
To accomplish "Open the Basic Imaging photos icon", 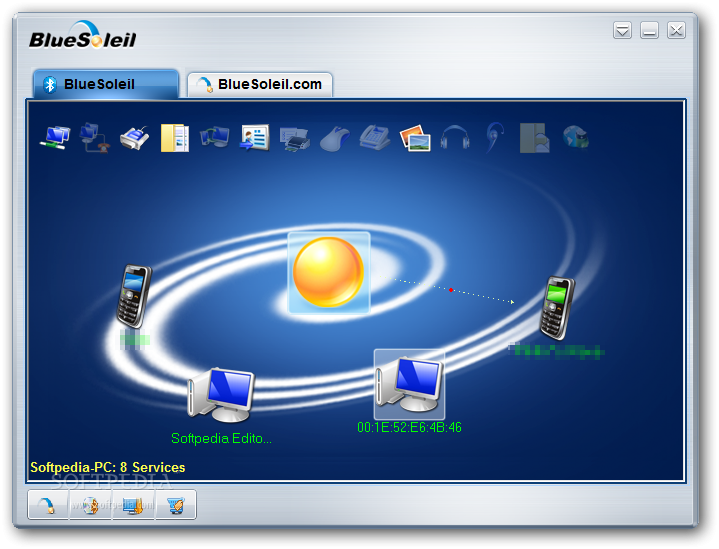I will coord(415,138).
